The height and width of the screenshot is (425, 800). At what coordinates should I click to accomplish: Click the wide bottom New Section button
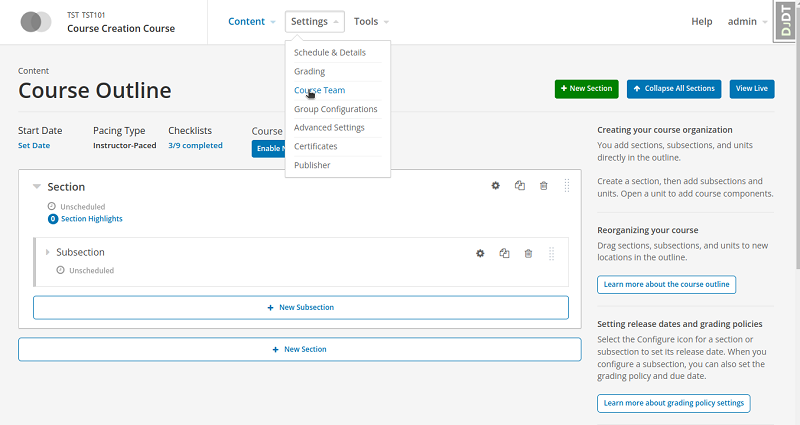pos(299,349)
